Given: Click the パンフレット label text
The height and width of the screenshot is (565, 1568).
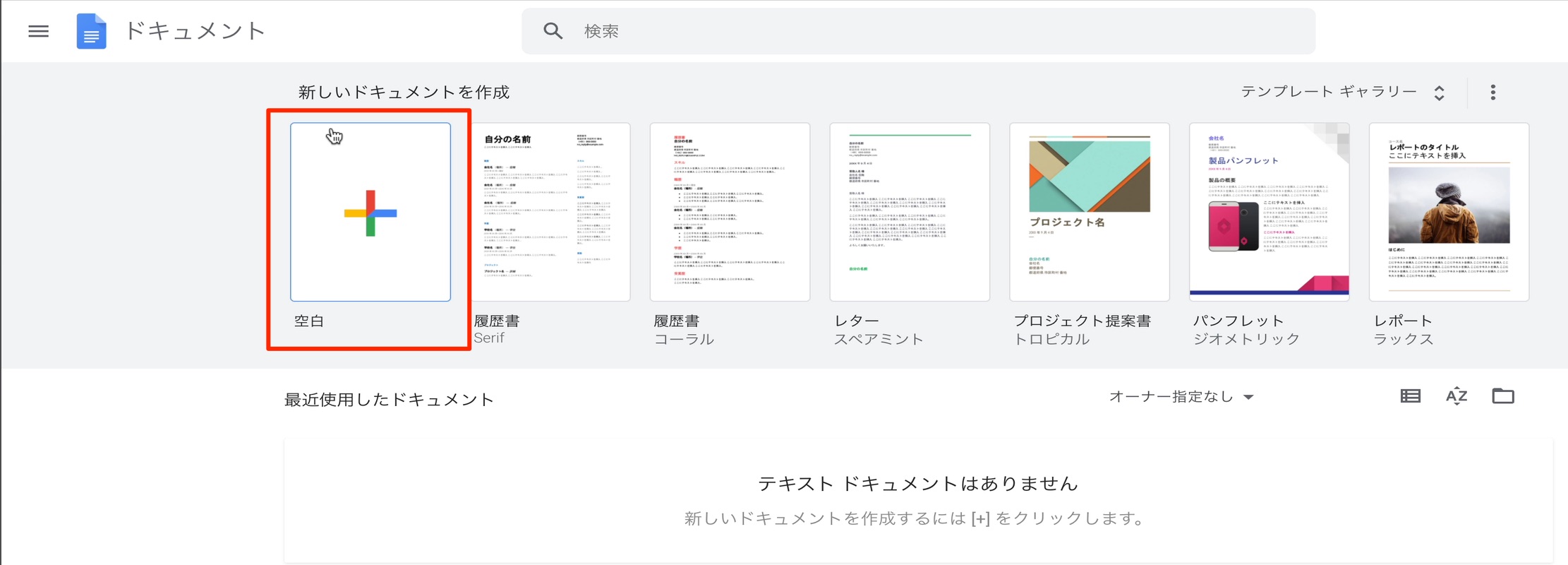Looking at the screenshot, I should 1238,321.
